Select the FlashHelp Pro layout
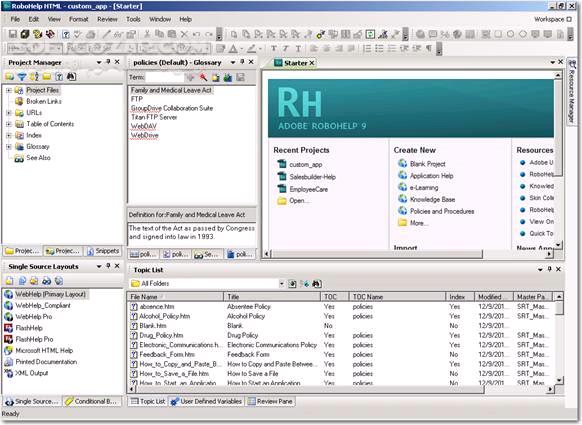This screenshot has width=582, height=425. (34, 339)
